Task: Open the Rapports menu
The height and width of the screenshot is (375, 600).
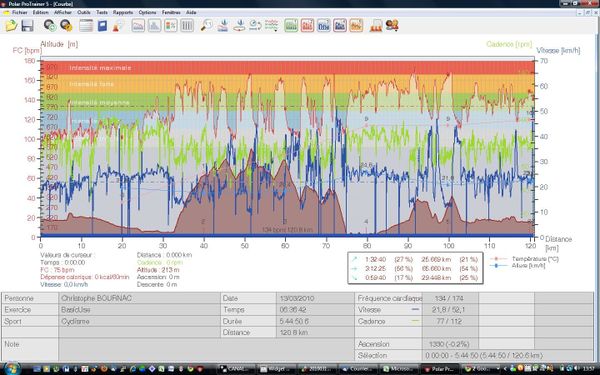Action: (x=123, y=12)
